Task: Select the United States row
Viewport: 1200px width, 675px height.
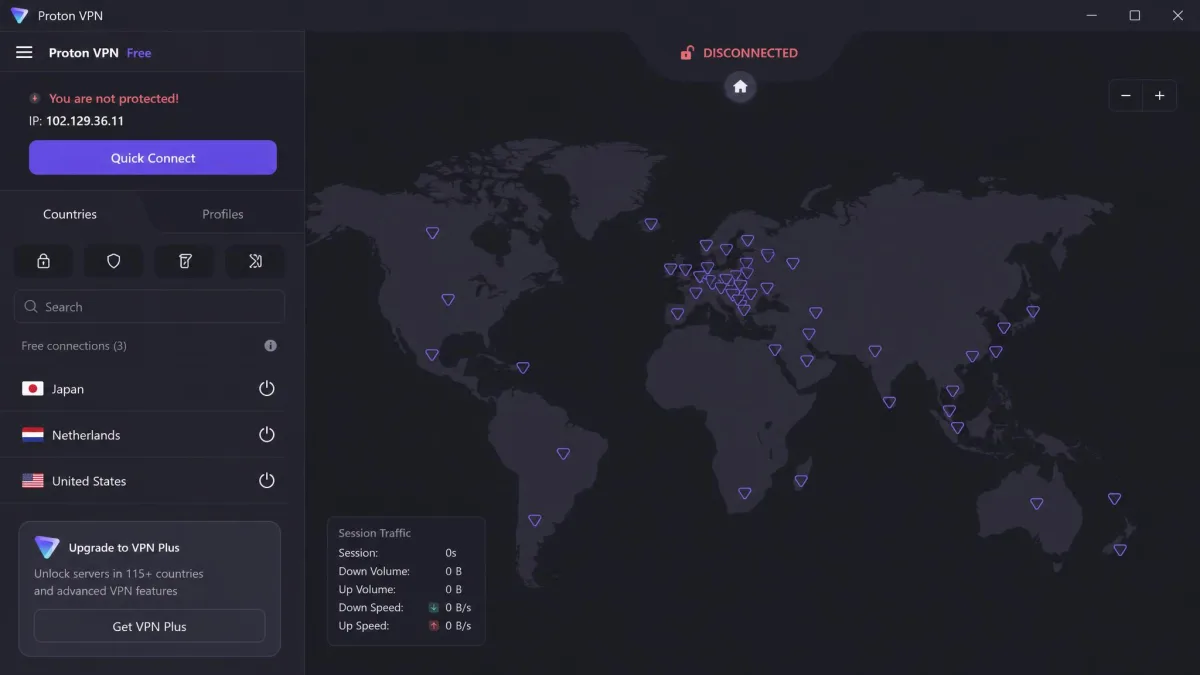Action: pyautogui.click(x=150, y=481)
